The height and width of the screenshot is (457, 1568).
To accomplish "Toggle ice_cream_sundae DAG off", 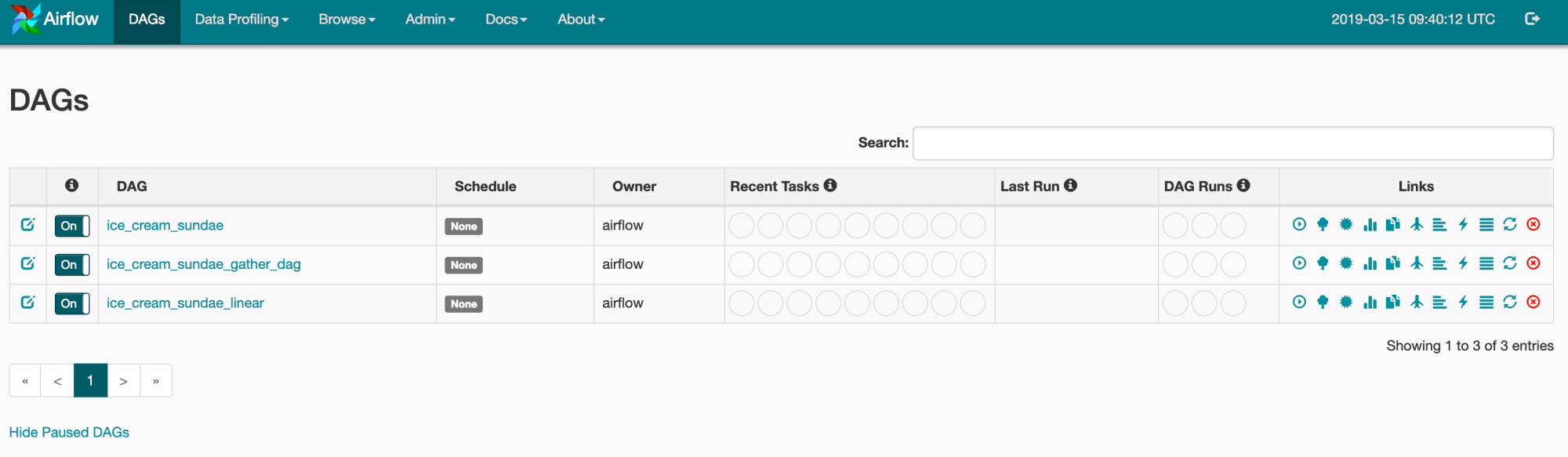I will pos(72,226).
